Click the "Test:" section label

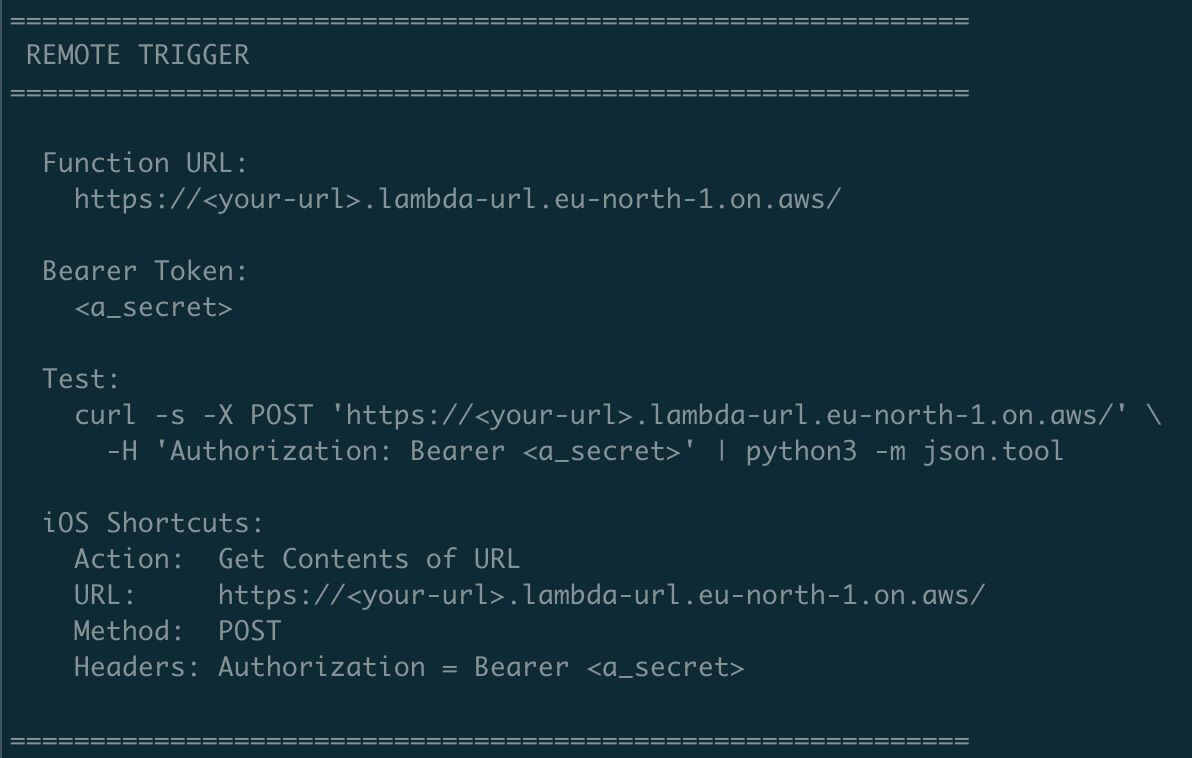(x=81, y=379)
